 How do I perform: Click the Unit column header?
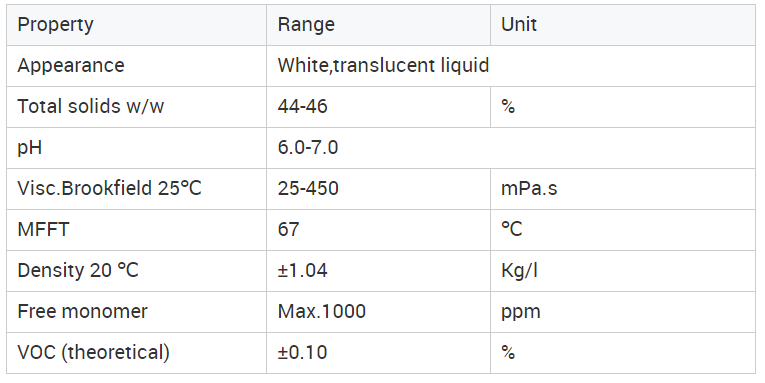click(x=519, y=24)
